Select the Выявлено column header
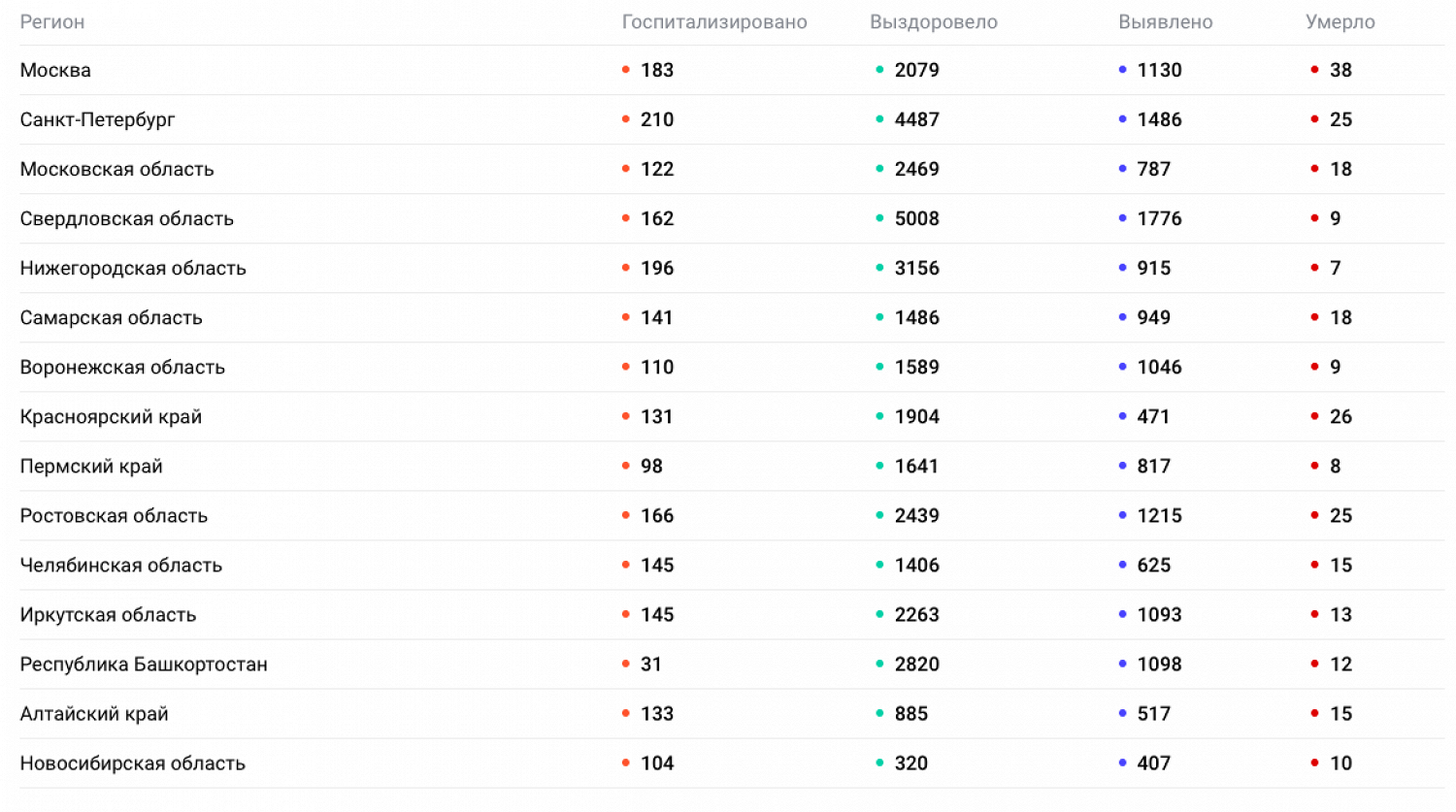The width and height of the screenshot is (1456, 812). pos(1166,22)
